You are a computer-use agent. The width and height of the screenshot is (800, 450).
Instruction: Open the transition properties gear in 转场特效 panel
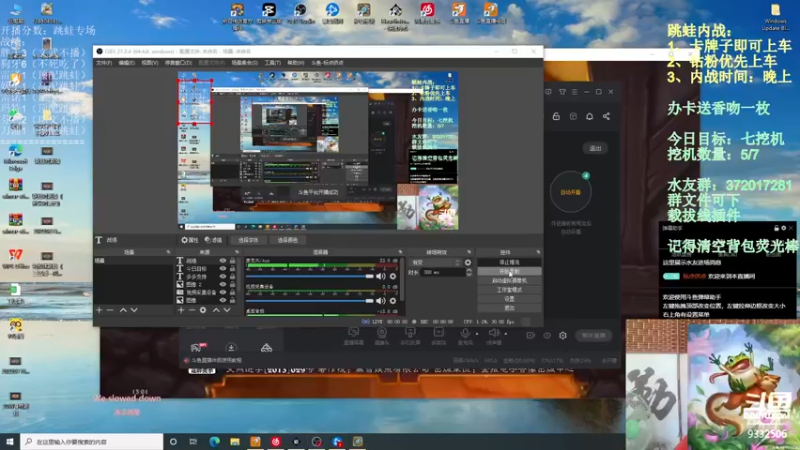pos(468,262)
